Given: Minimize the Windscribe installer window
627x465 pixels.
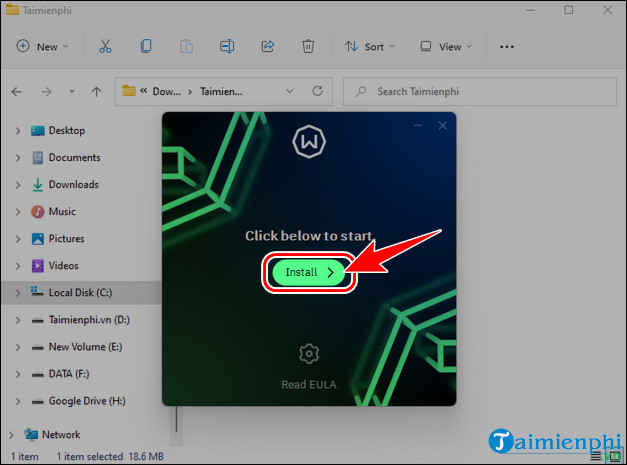Looking at the screenshot, I should [x=418, y=126].
